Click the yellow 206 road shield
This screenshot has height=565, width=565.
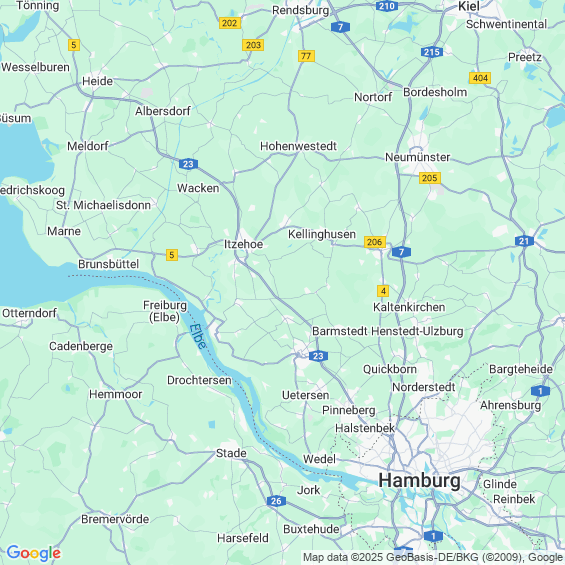pos(375,242)
